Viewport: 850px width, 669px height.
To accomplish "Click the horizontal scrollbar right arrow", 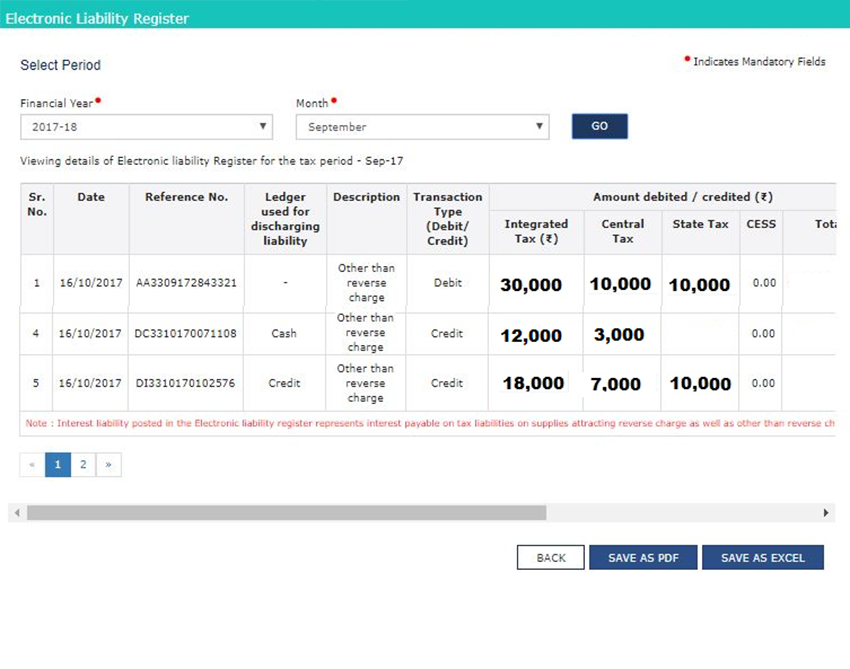I will click(x=826, y=513).
